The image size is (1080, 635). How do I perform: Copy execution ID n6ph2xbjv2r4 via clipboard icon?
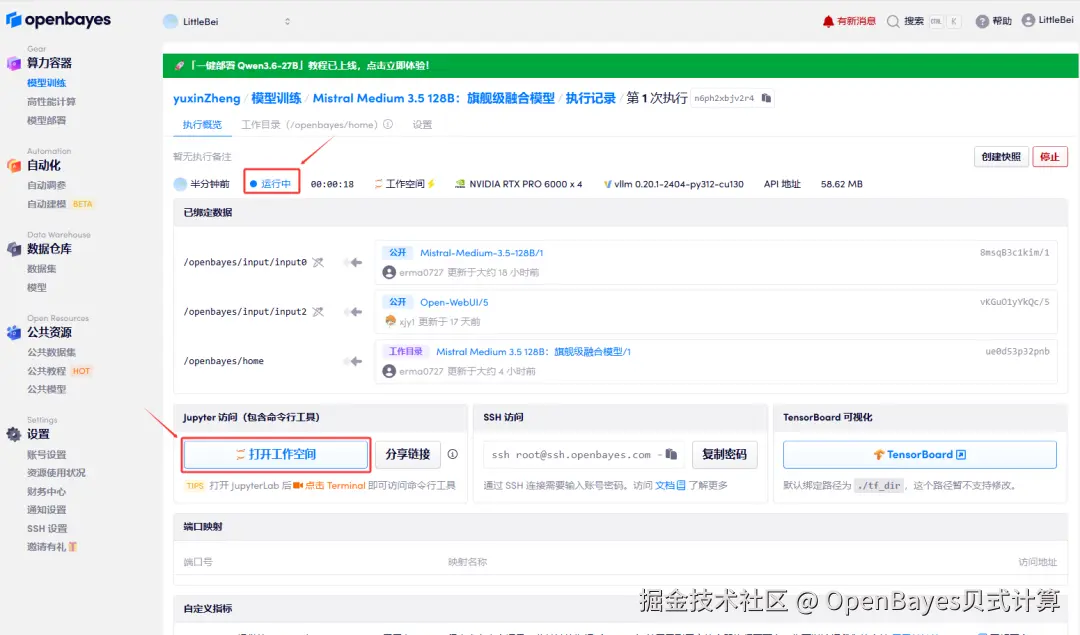tap(766, 98)
